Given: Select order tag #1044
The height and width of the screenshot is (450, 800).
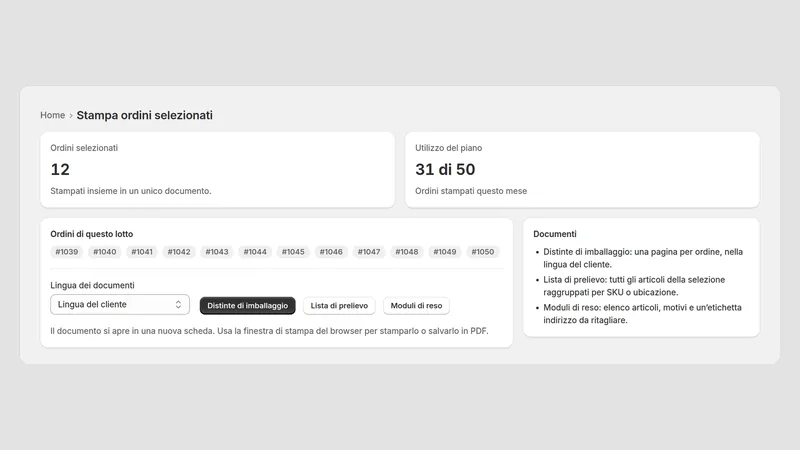Looking at the screenshot, I should [255, 252].
